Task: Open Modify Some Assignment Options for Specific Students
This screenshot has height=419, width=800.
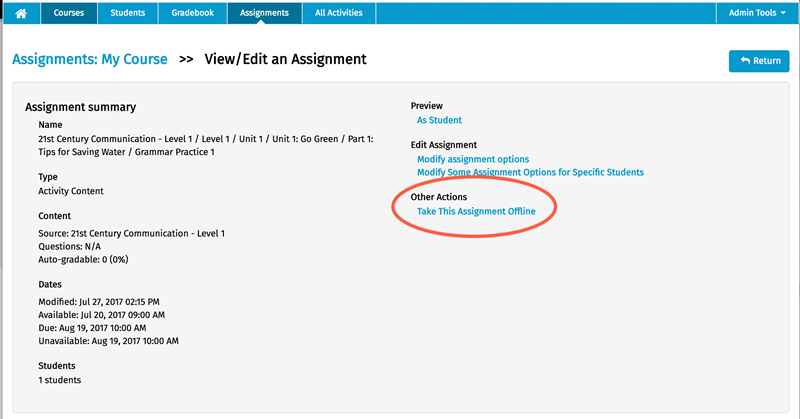Action: pos(530,172)
